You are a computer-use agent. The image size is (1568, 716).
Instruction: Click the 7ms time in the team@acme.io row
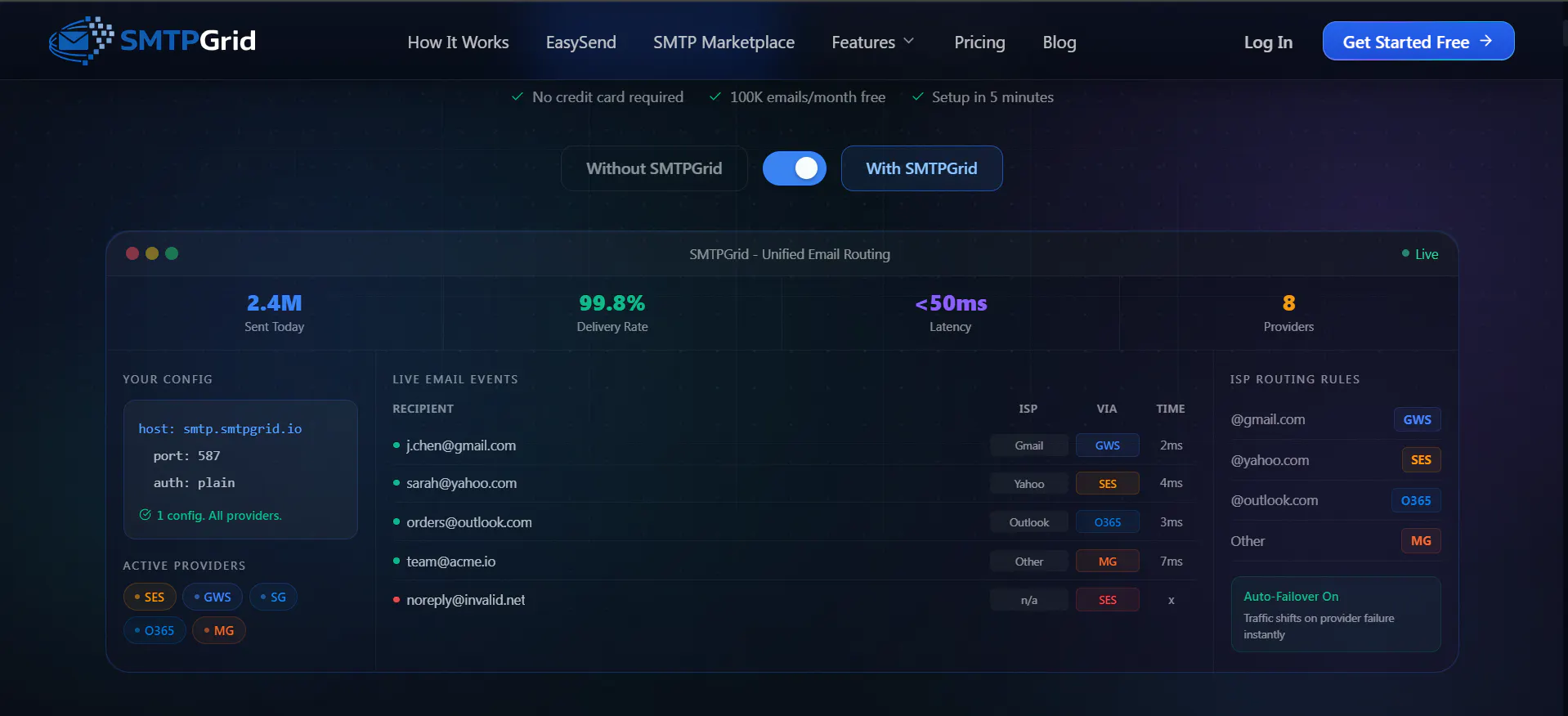1172,562
